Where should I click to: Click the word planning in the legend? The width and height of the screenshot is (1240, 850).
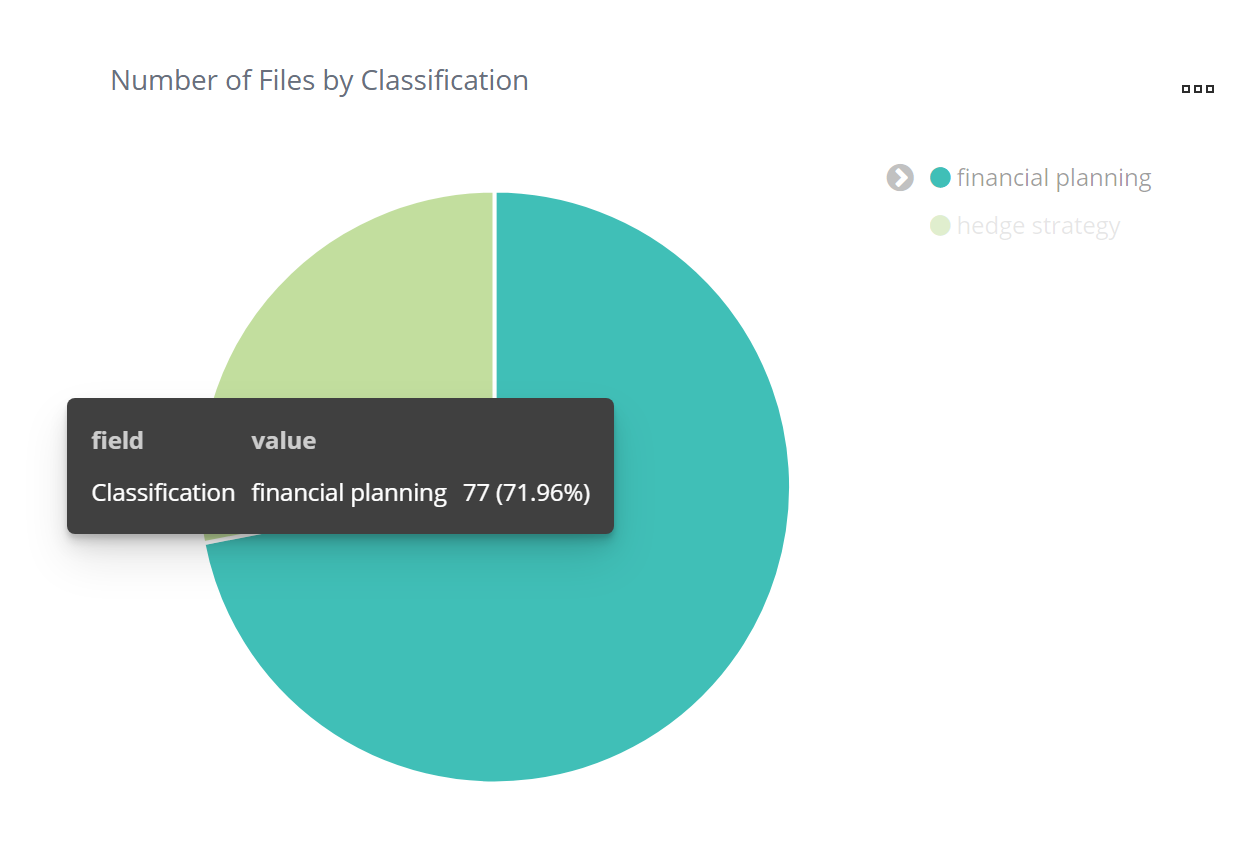click(x=1108, y=178)
